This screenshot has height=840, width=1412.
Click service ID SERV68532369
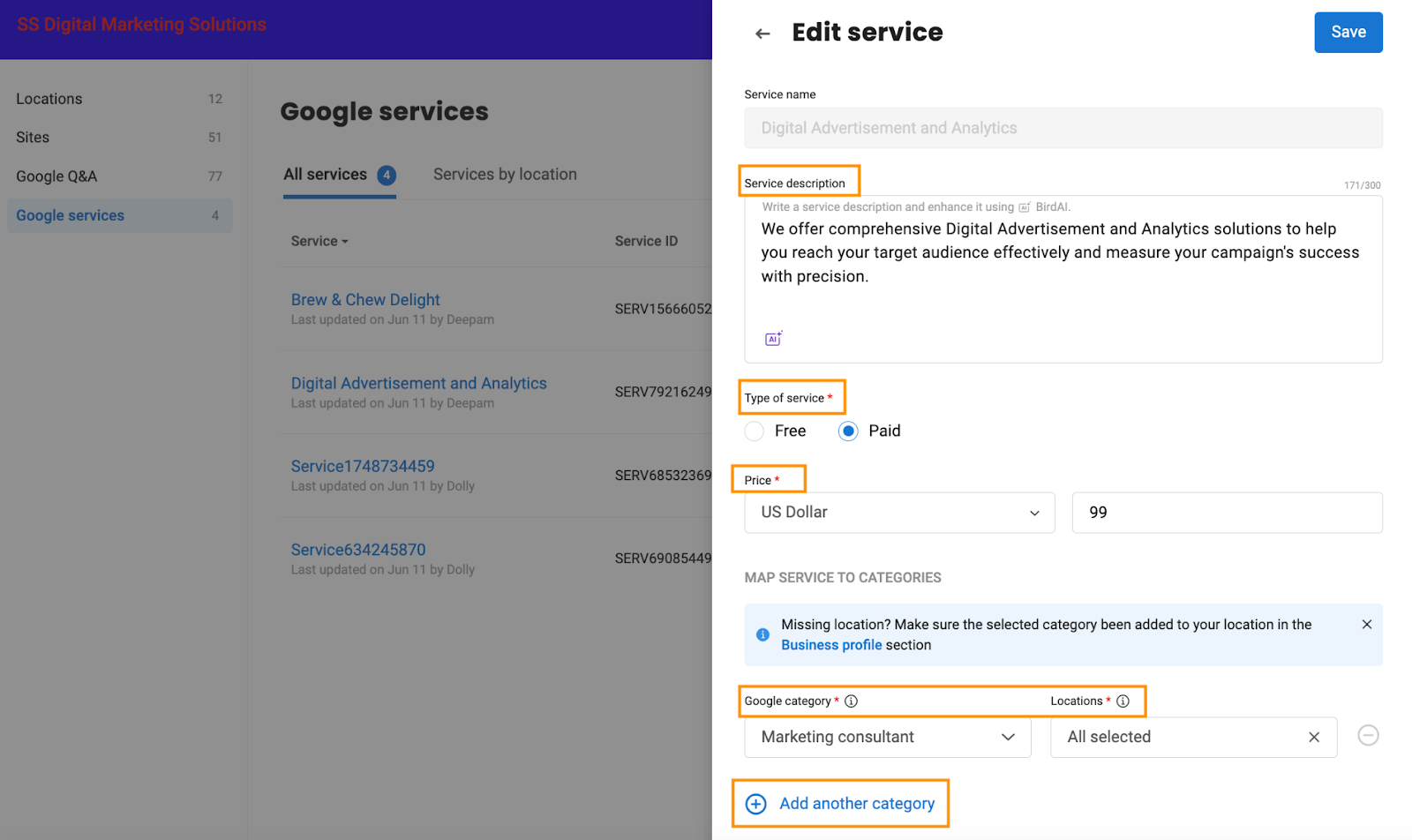663,476
